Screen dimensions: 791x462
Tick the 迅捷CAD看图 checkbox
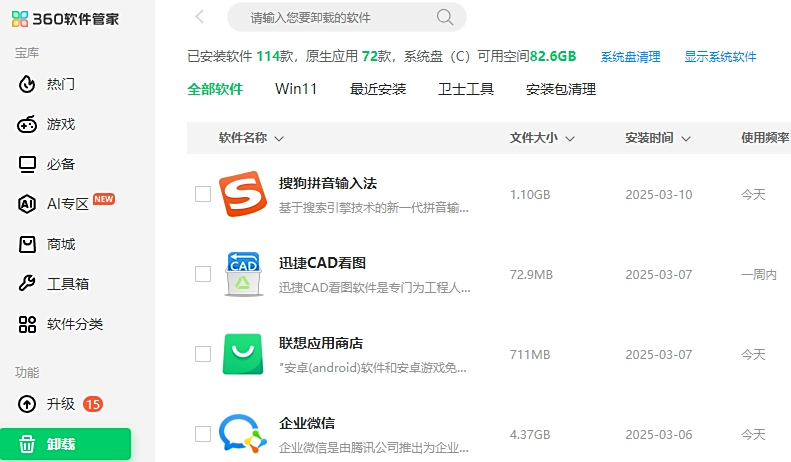(203, 274)
